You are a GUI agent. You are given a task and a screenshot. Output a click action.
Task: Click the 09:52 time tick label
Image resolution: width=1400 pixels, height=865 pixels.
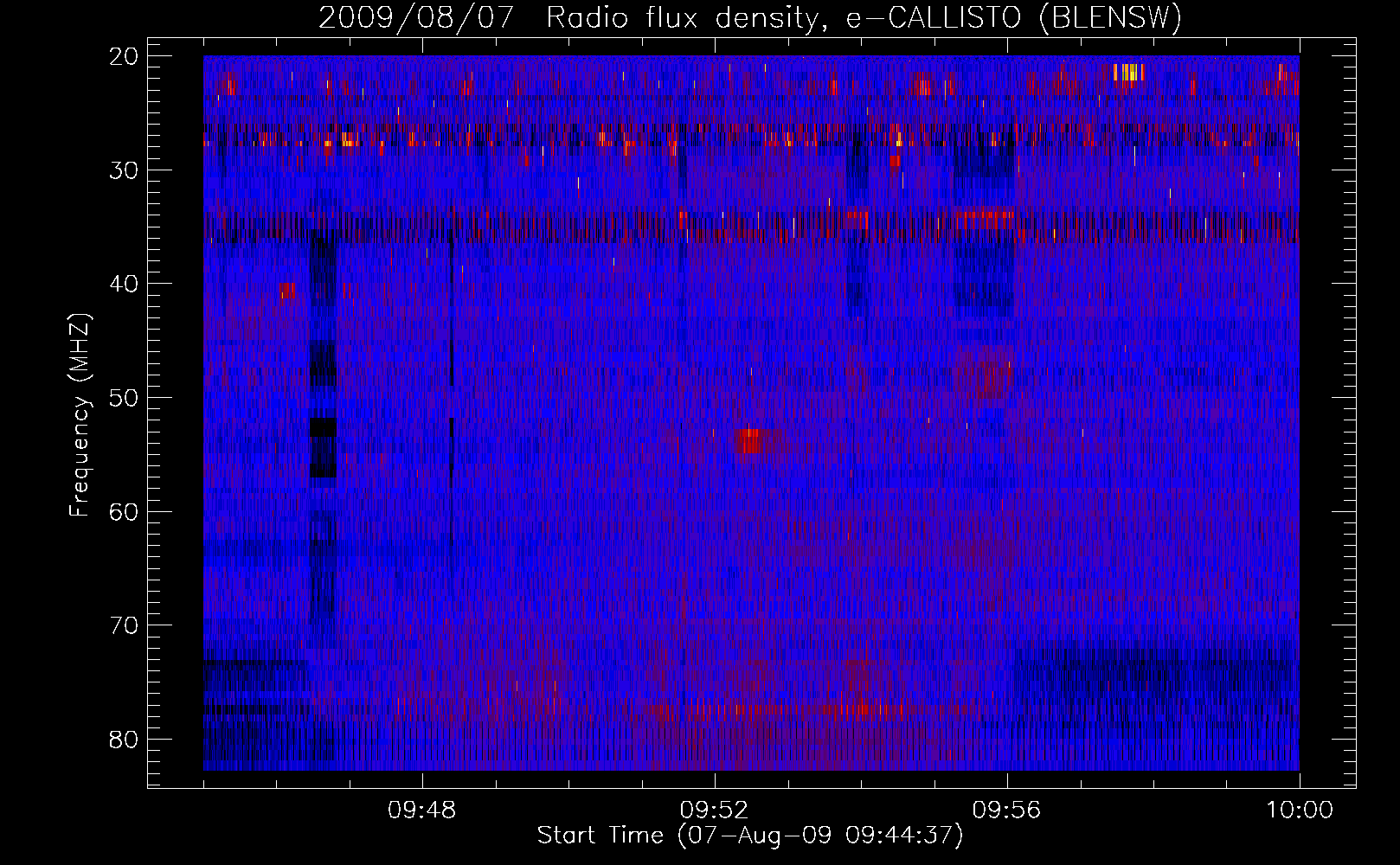(x=715, y=811)
